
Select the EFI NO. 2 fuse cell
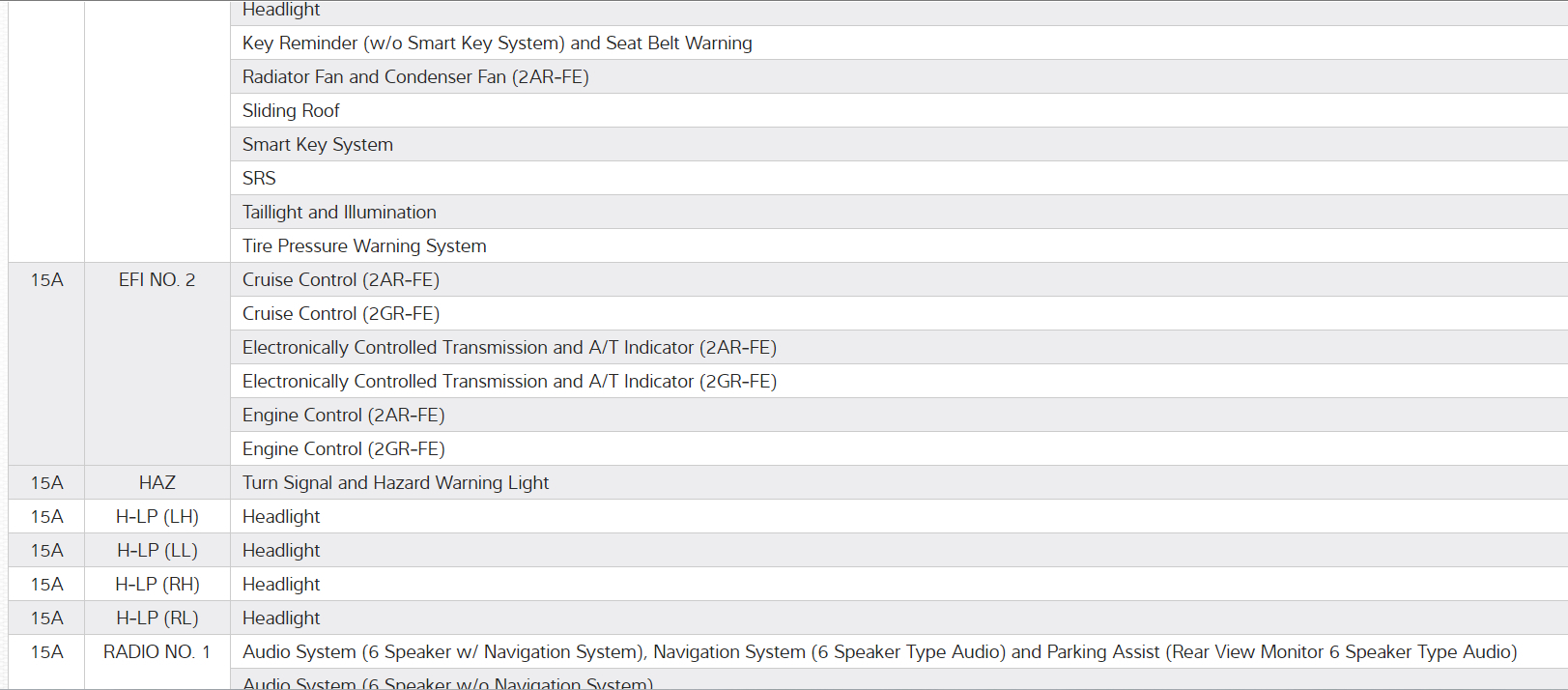[x=157, y=280]
